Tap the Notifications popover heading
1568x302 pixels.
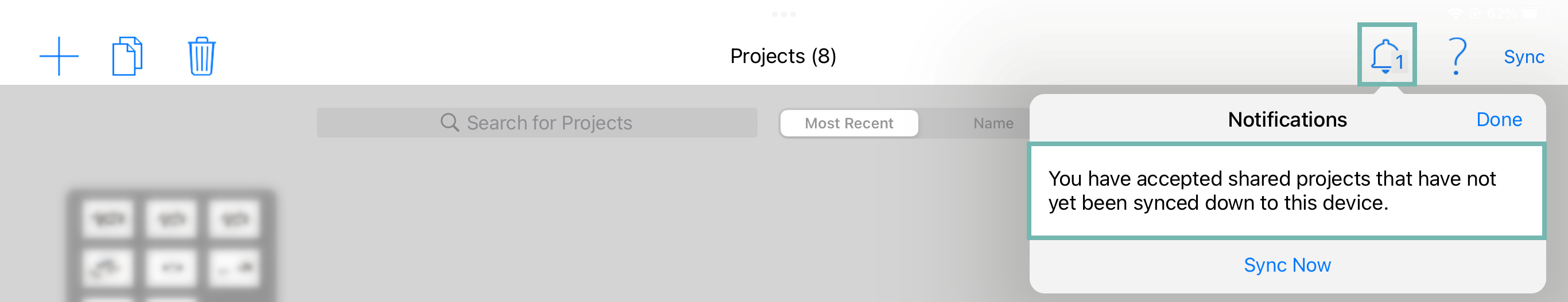1287,120
